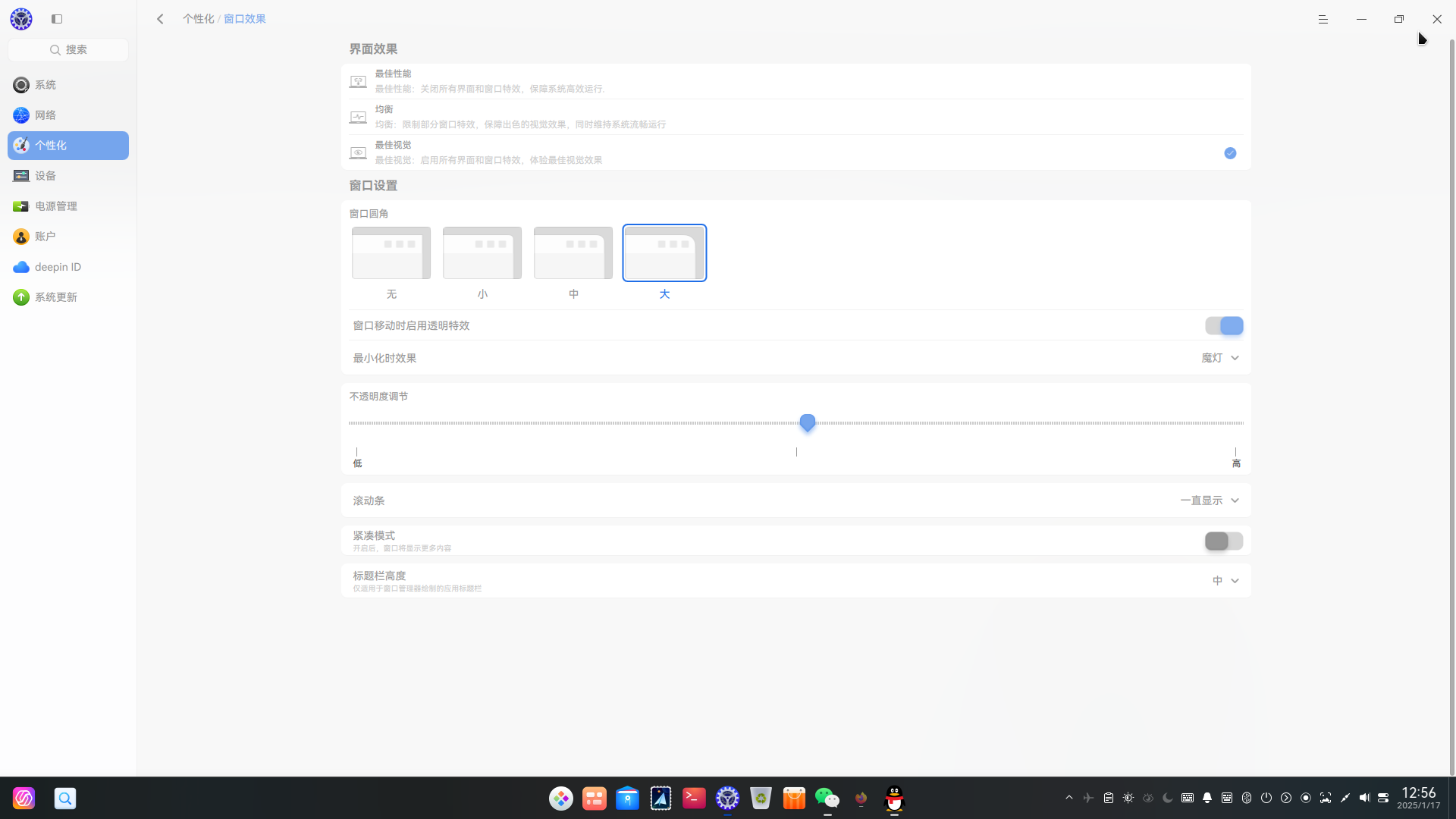Open WeChat from the dock

[827, 798]
